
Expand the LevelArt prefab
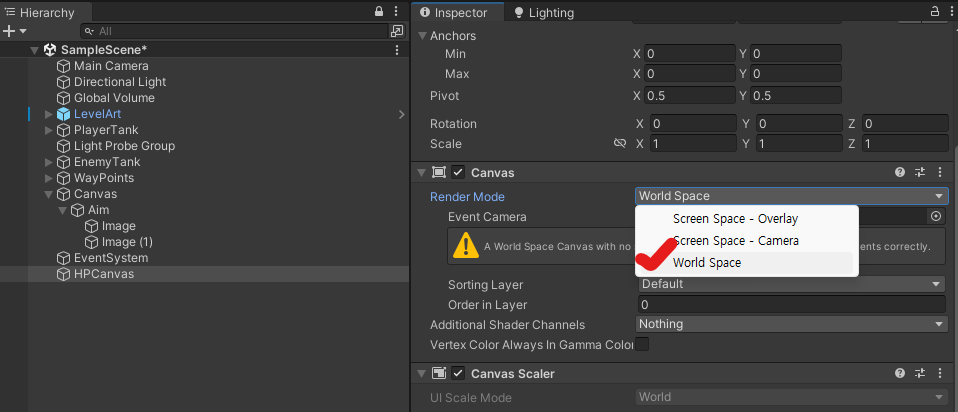[49, 114]
